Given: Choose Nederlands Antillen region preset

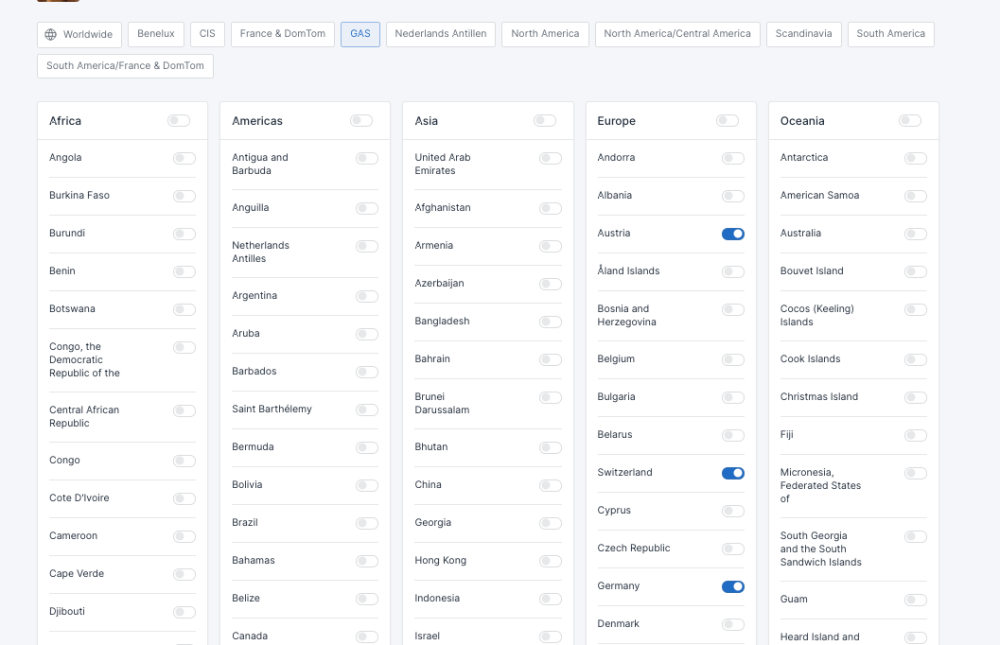Looking at the screenshot, I should pyautogui.click(x=441, y=34).
